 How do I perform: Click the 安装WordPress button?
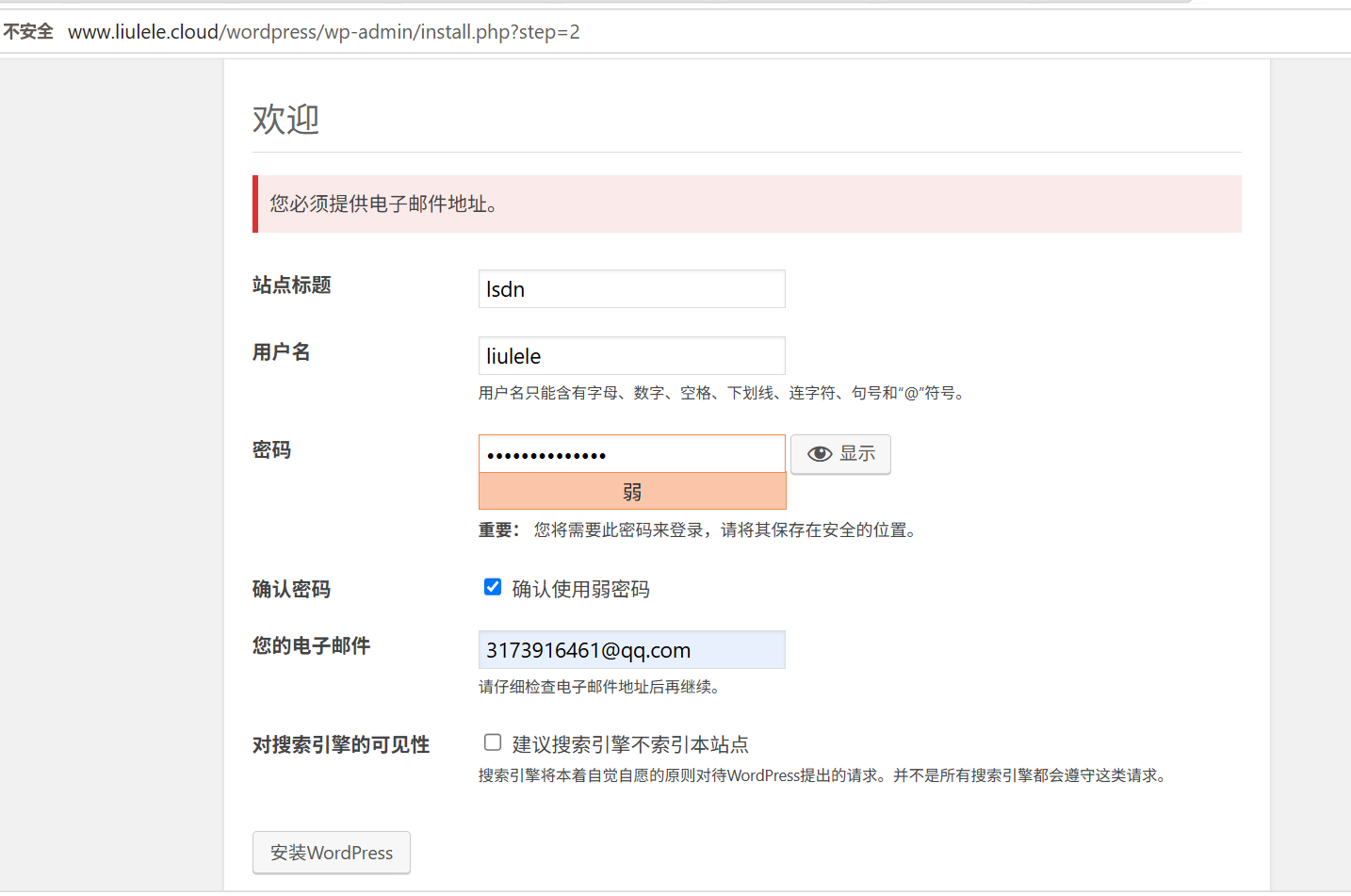332,853
